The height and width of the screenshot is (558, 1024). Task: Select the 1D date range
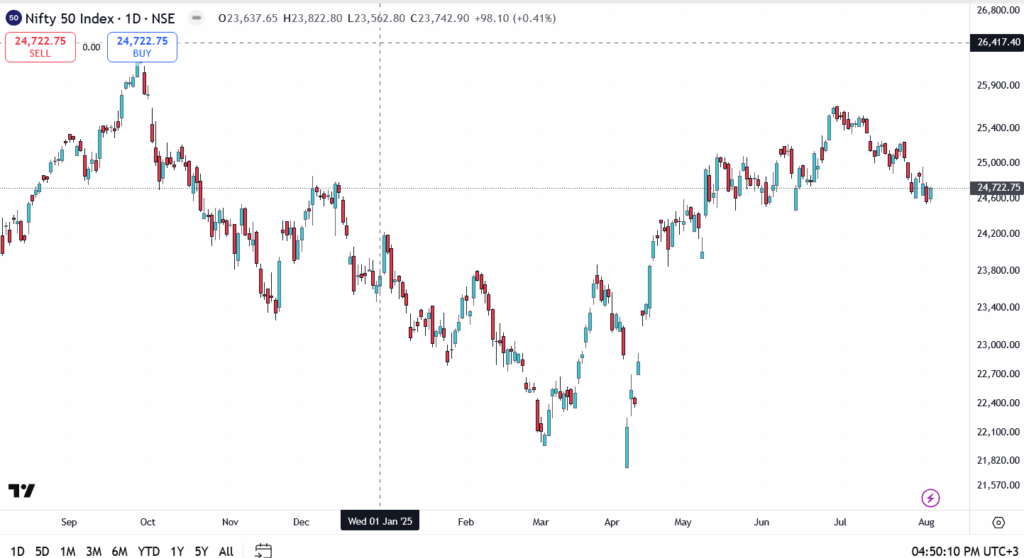(x=17, y=551)
